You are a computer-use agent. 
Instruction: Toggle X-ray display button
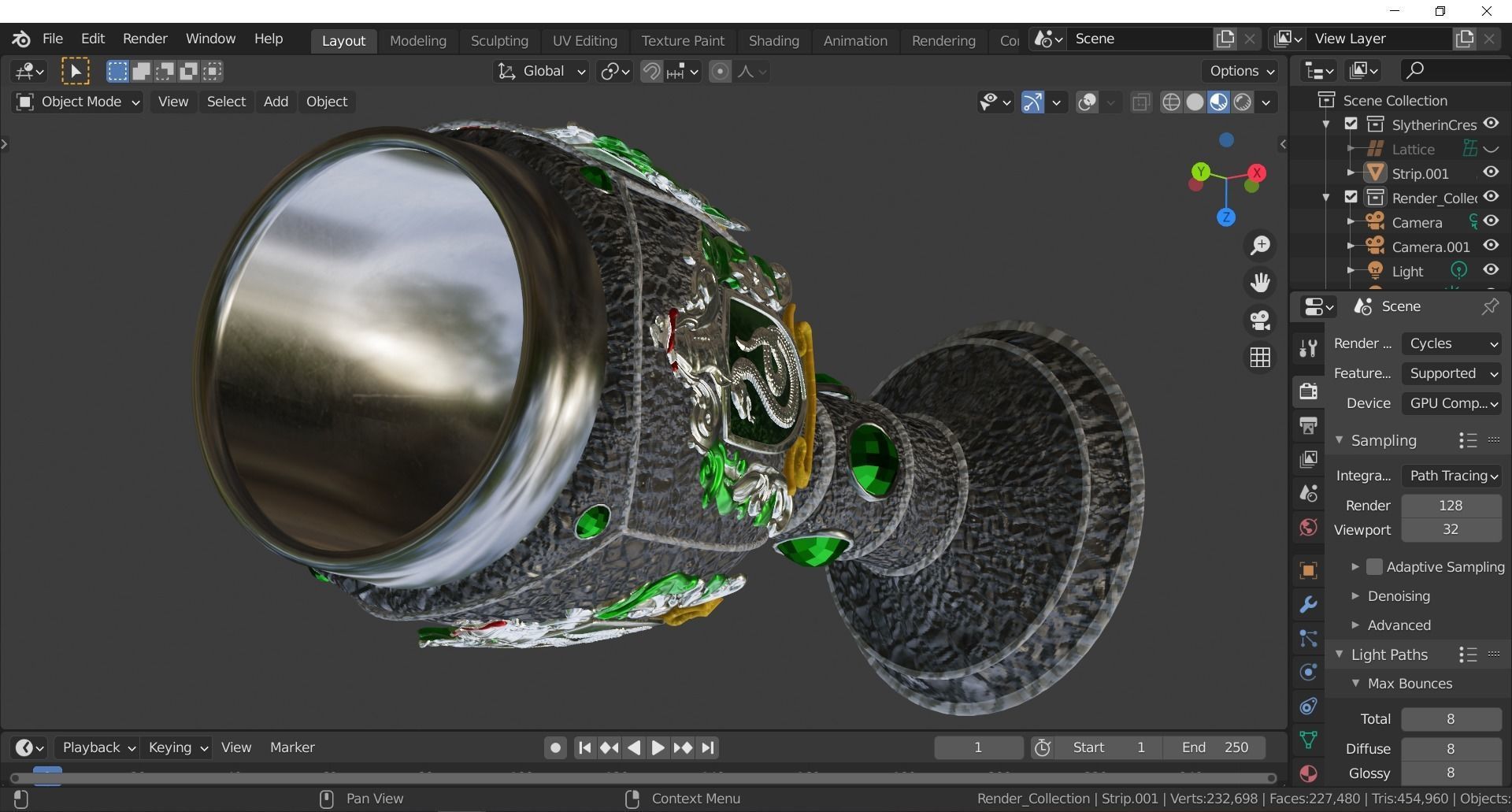[x=1140, y=102]
